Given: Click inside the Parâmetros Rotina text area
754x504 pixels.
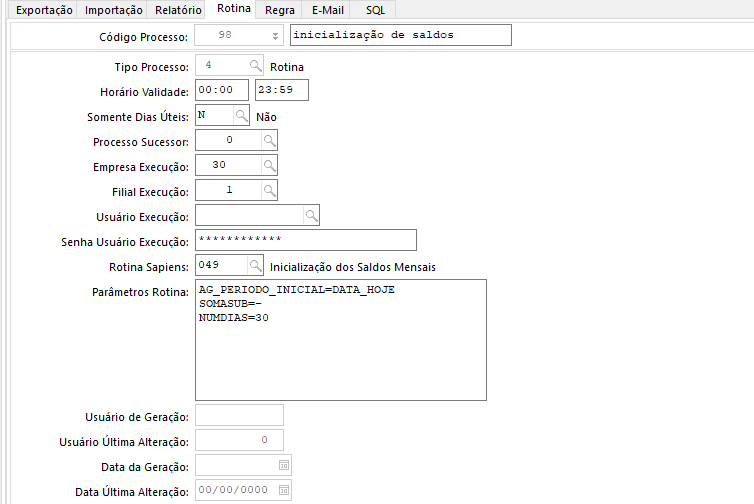Looking at the screenshot, I should [341, 340].
